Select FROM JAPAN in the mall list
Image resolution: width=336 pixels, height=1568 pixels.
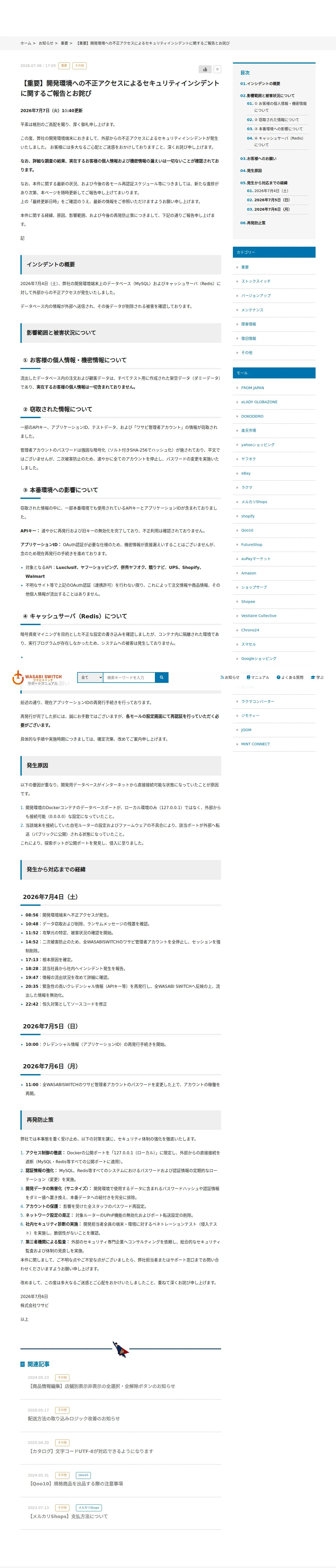253,388
